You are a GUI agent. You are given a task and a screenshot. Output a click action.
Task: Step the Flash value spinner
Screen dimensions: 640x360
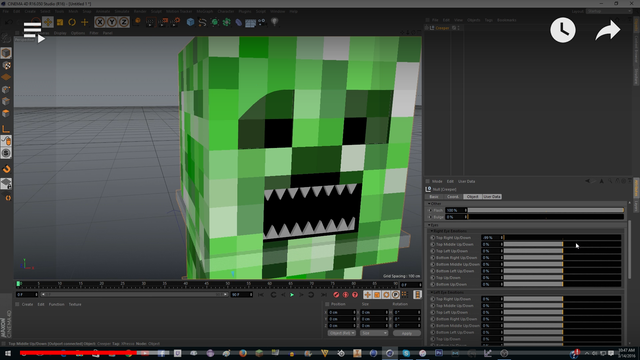(465, 210)
